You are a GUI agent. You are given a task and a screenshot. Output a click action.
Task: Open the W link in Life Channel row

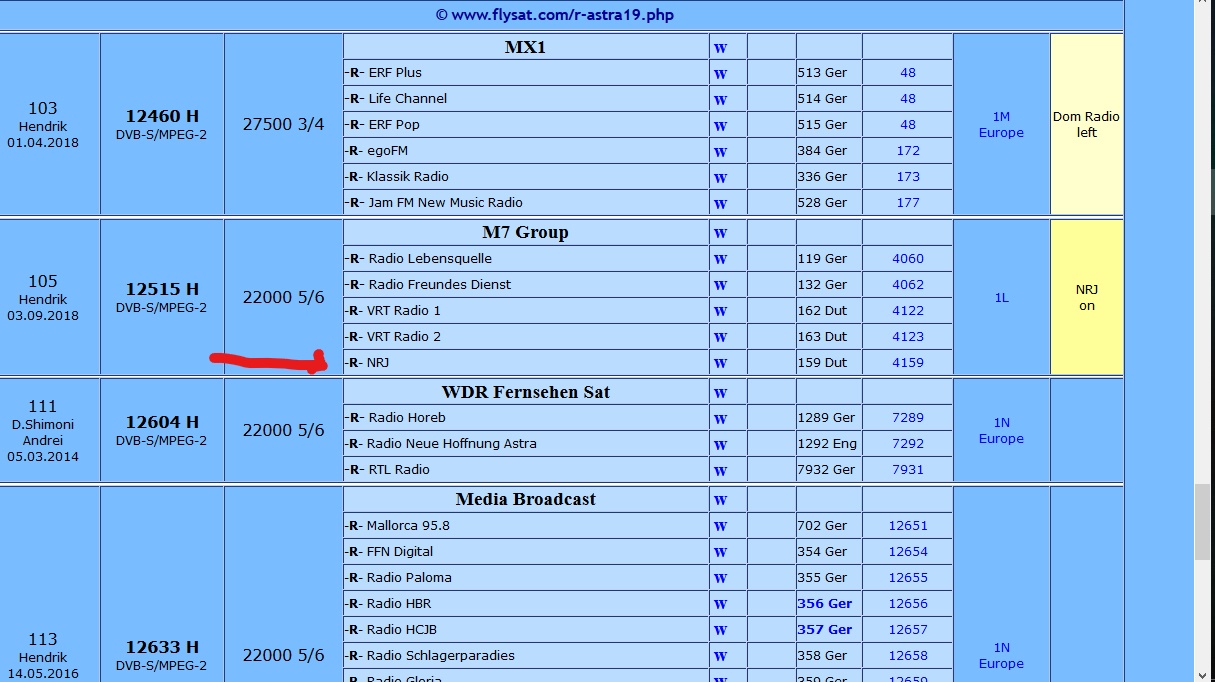[720, 99]
